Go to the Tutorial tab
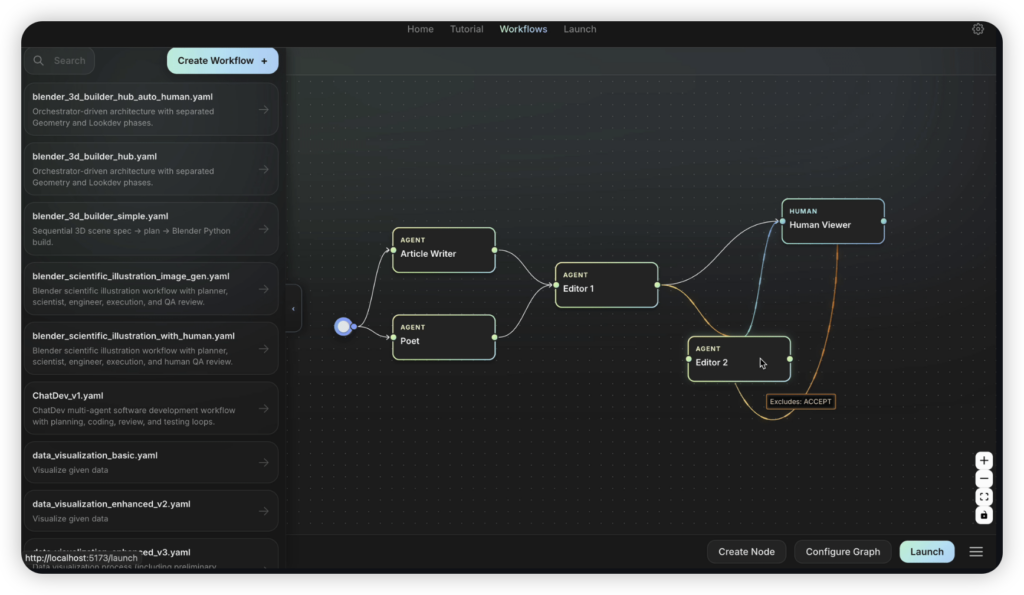The image size is (1024, 595). point(466,29)
